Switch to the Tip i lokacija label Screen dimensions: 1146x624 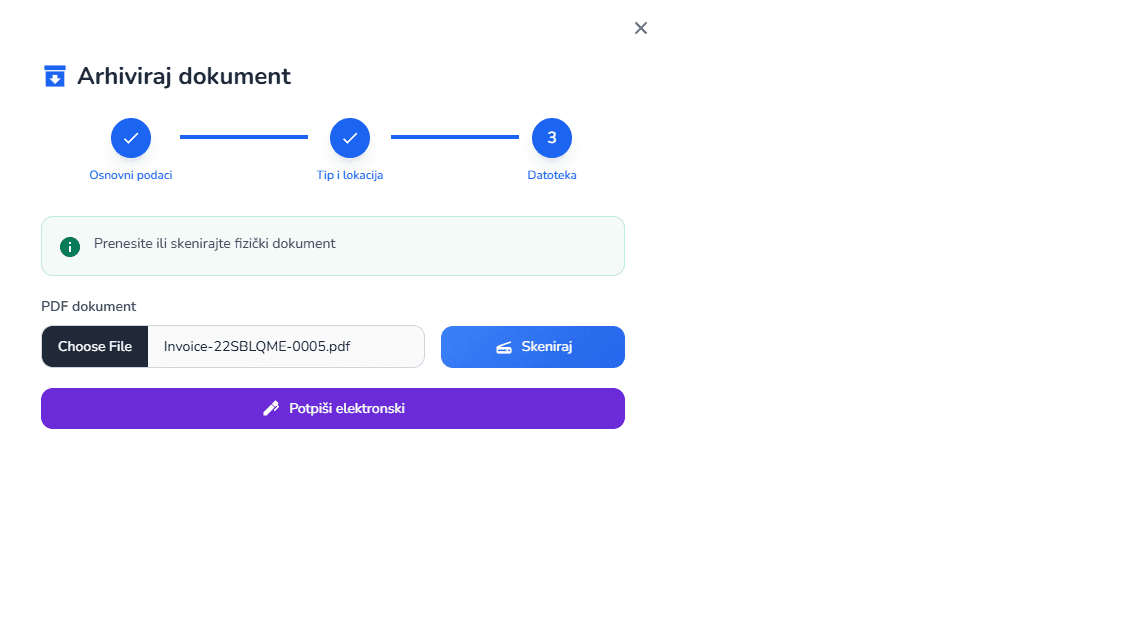350,175
